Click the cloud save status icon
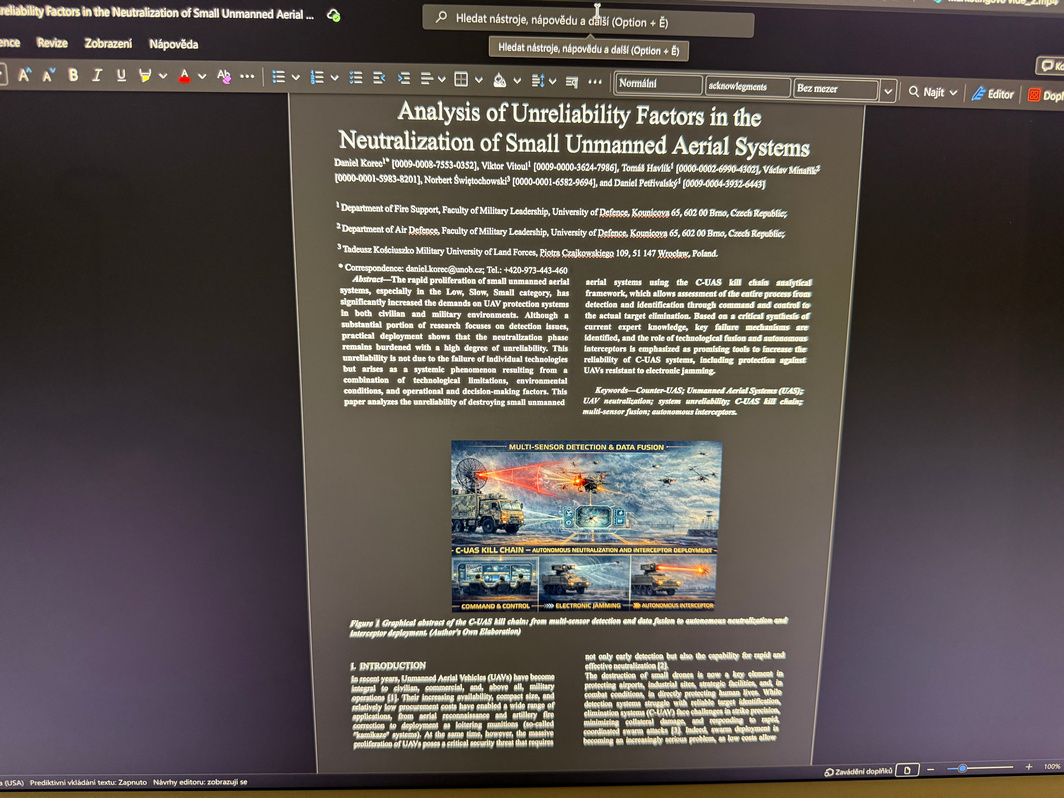Viewport: 1064px width, 798px height. point(334,15)
